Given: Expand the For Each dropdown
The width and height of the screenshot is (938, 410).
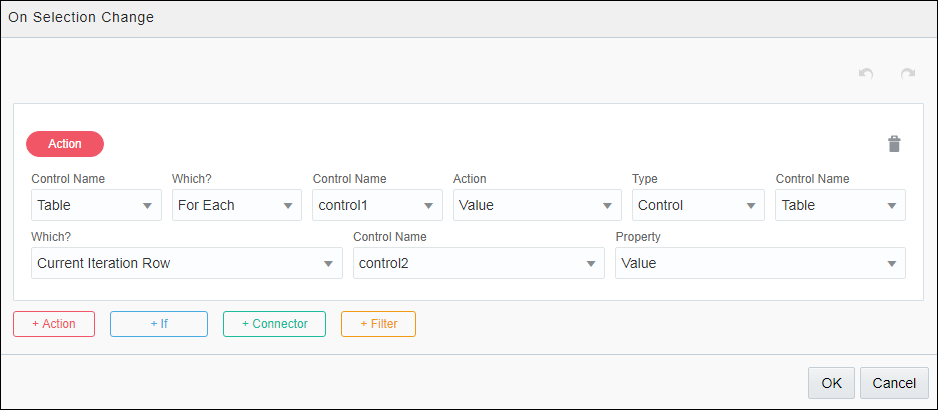Looking at the screenshot, I should coord(236,205).
